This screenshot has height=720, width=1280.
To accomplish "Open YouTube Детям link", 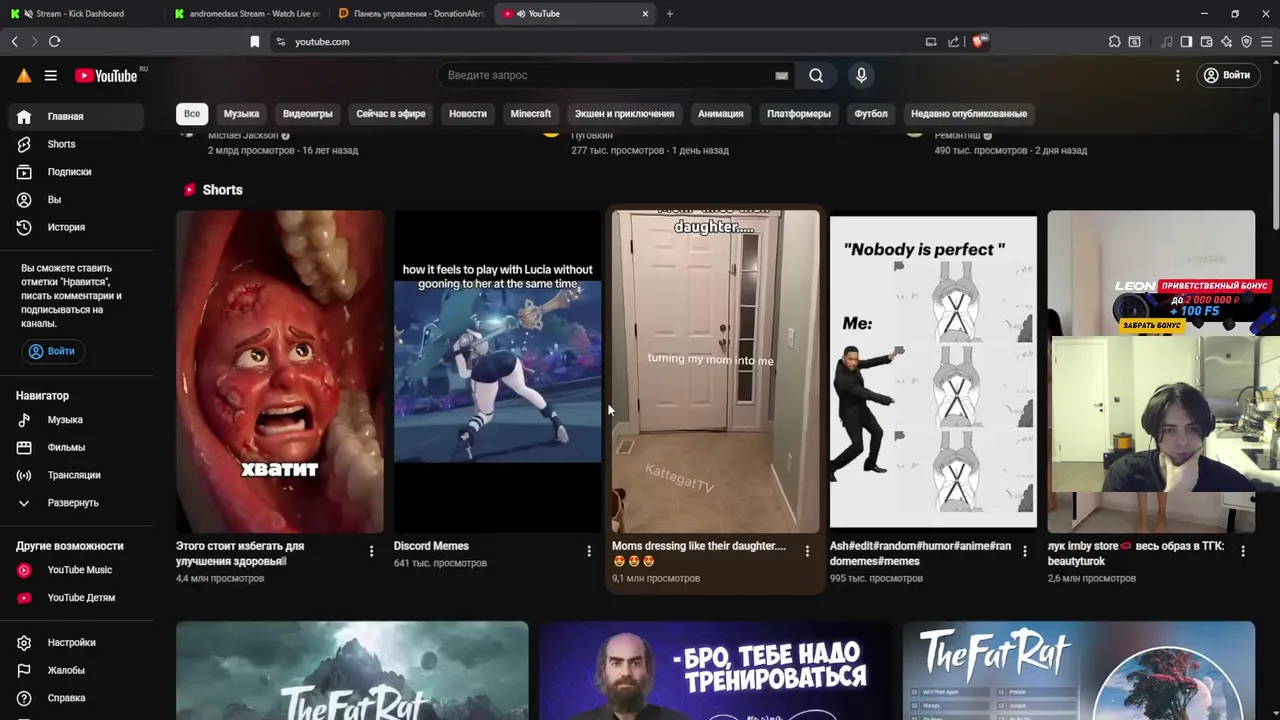I will (78, 598).
